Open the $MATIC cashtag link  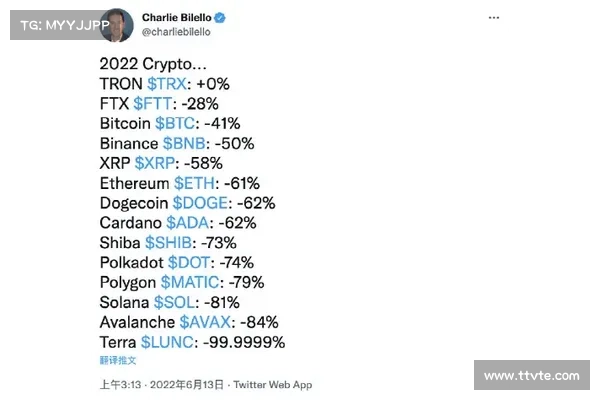pos(190,283)
